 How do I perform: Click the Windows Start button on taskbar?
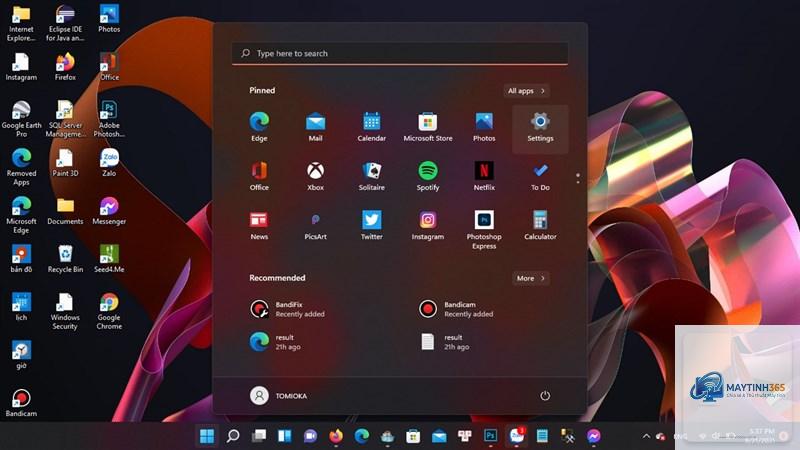[x=207, y=436]
